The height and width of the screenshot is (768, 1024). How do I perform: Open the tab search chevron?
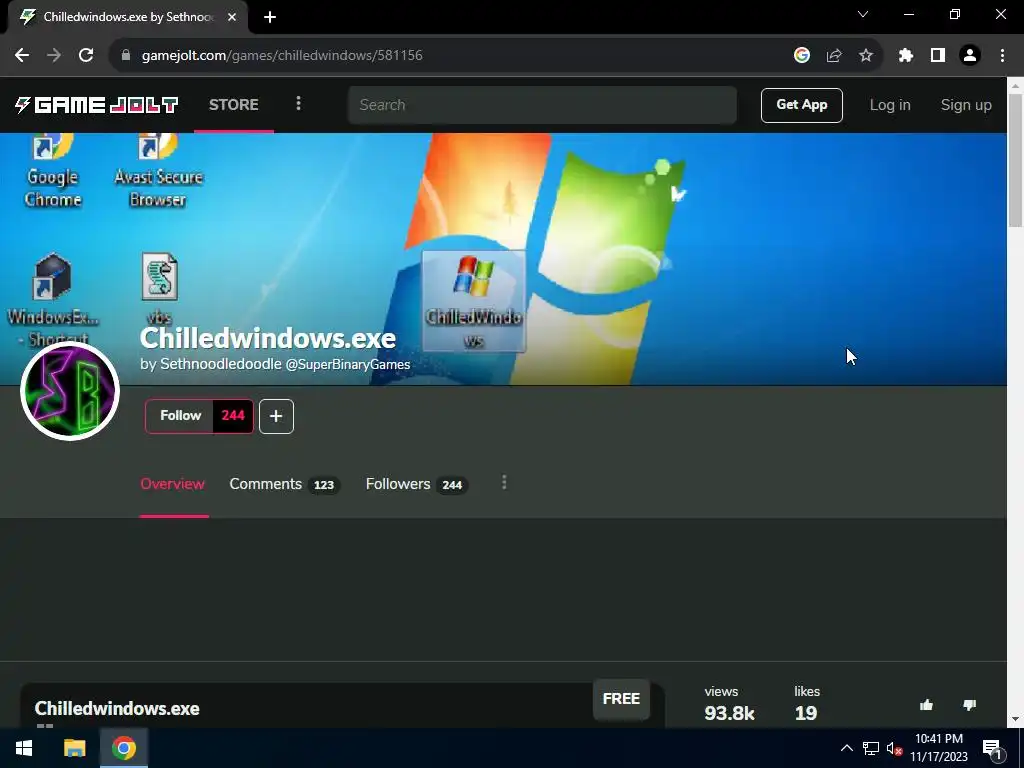(863, 14)
